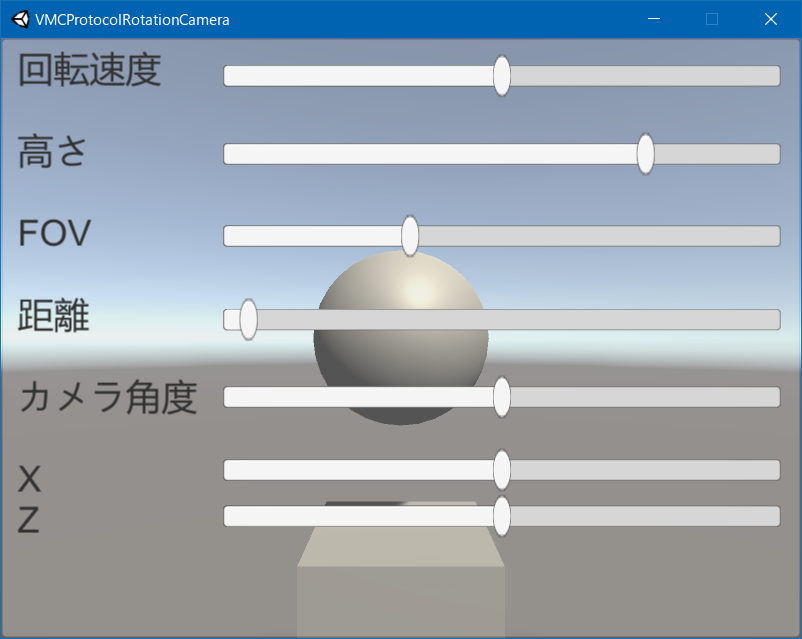Click the FOV slider handle
This screenshot has height=639, width=802.
coord(409,236)
